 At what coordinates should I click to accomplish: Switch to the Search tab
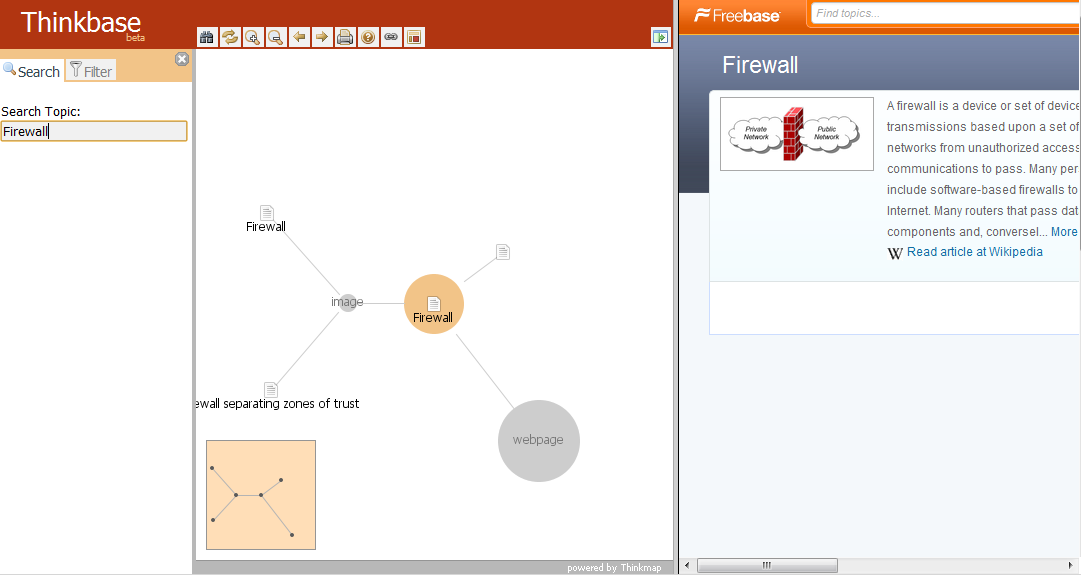pyautogui.click(x=32, y=71)
